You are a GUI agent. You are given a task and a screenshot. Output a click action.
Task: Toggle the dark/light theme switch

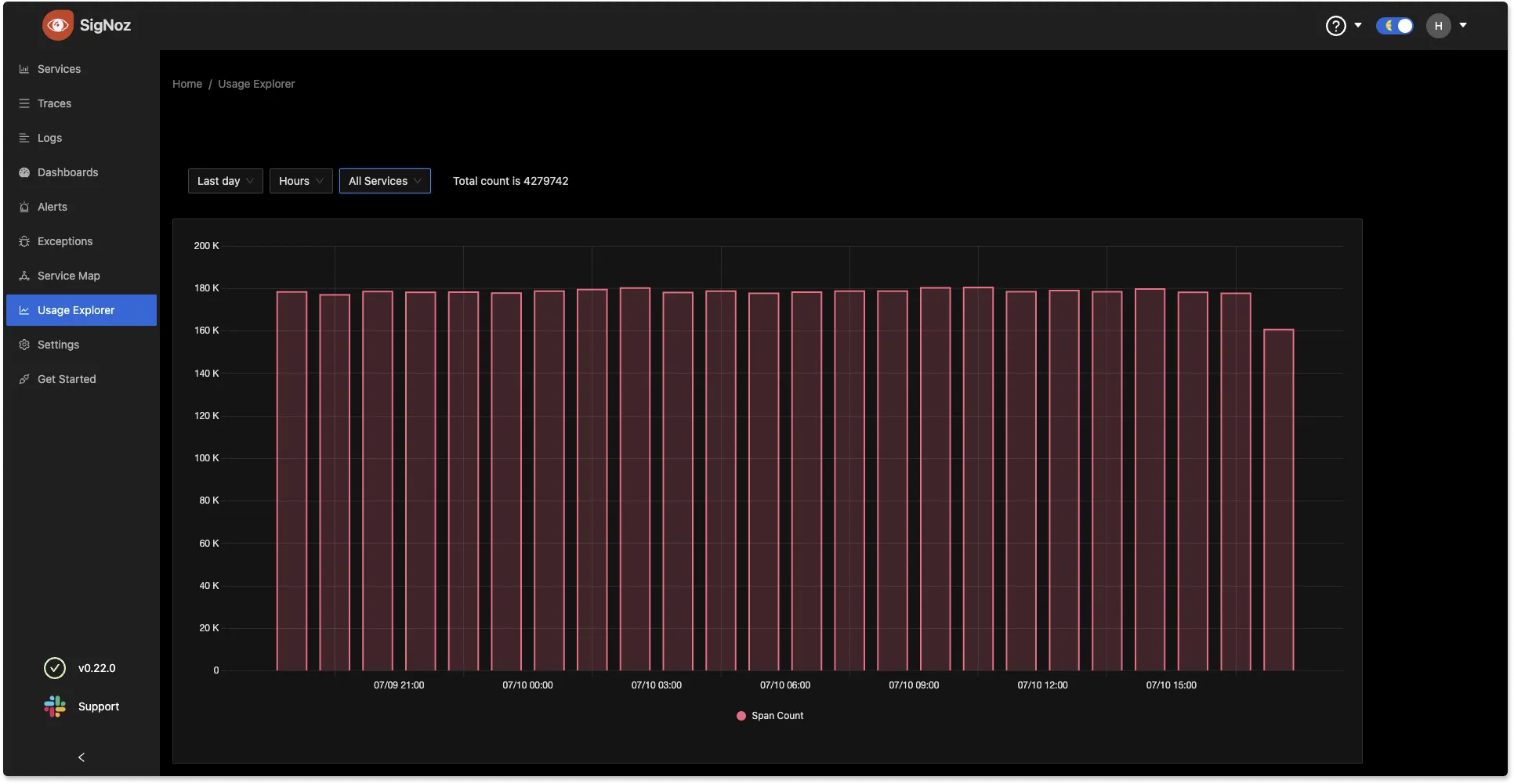(x=1394, y=25)
